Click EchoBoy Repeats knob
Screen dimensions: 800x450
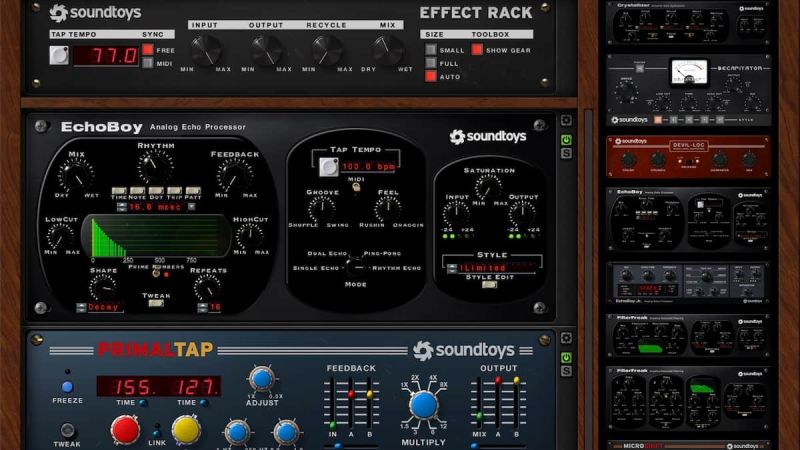pyautogui.click(x=207, y=288)
